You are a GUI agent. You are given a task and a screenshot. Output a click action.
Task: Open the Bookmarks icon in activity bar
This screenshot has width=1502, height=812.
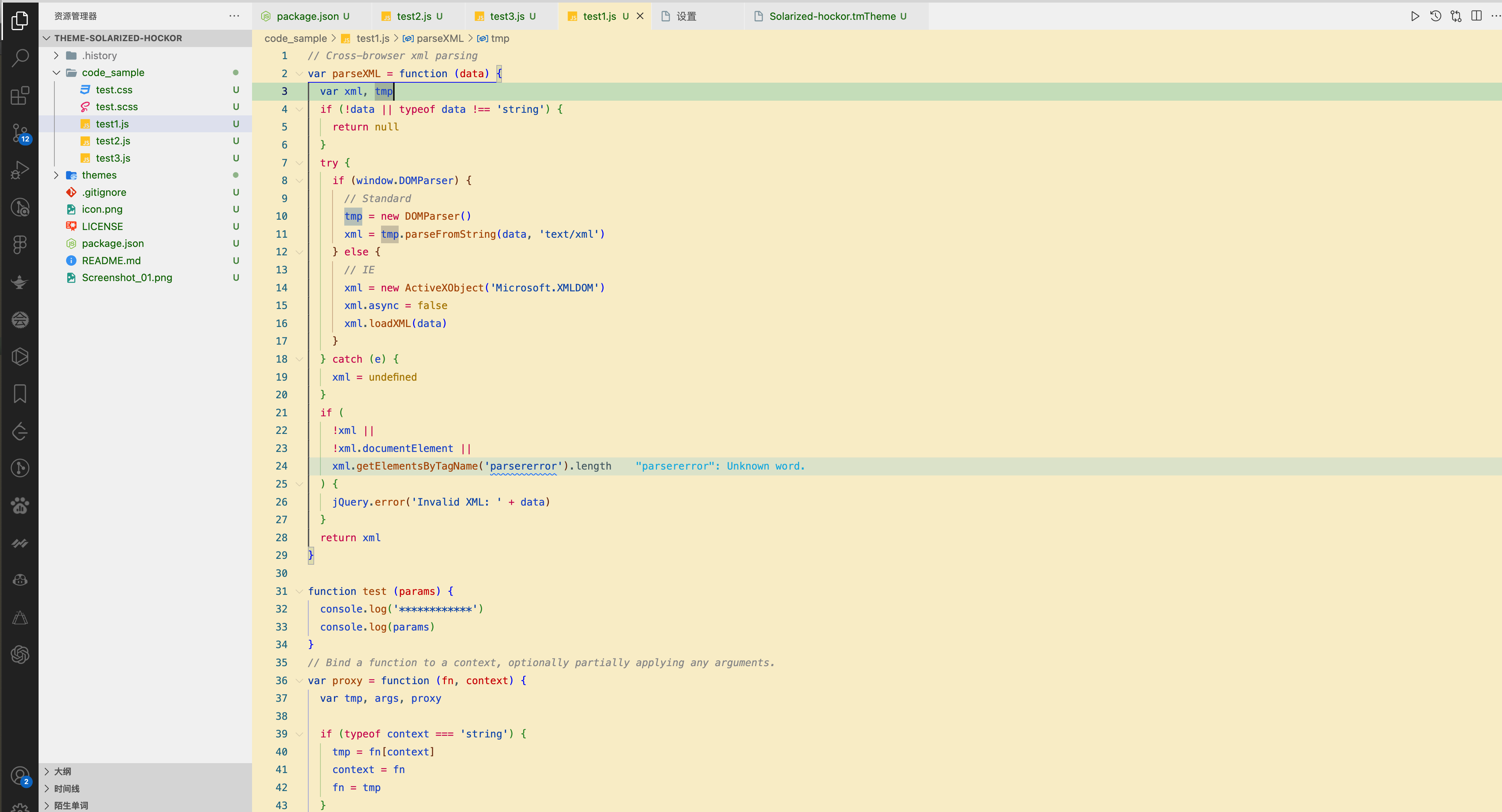[x=20, y=394]
